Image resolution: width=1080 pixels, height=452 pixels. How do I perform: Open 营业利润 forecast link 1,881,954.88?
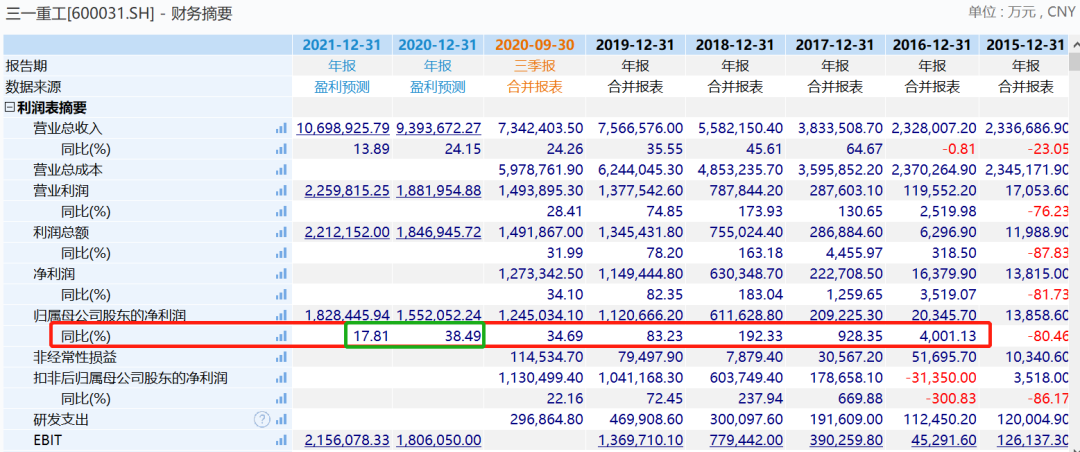coord(438,190)
